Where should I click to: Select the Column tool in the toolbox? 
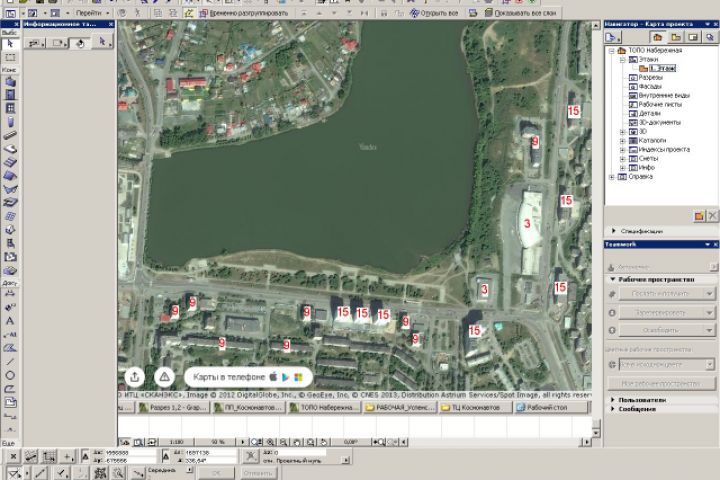10,122
